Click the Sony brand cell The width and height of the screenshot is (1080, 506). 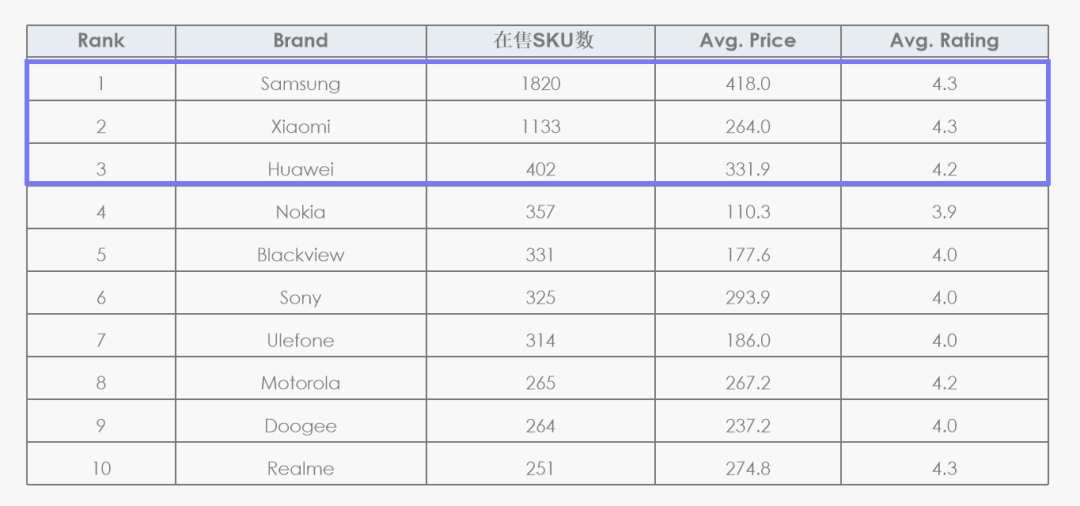[x=301, y=297]
